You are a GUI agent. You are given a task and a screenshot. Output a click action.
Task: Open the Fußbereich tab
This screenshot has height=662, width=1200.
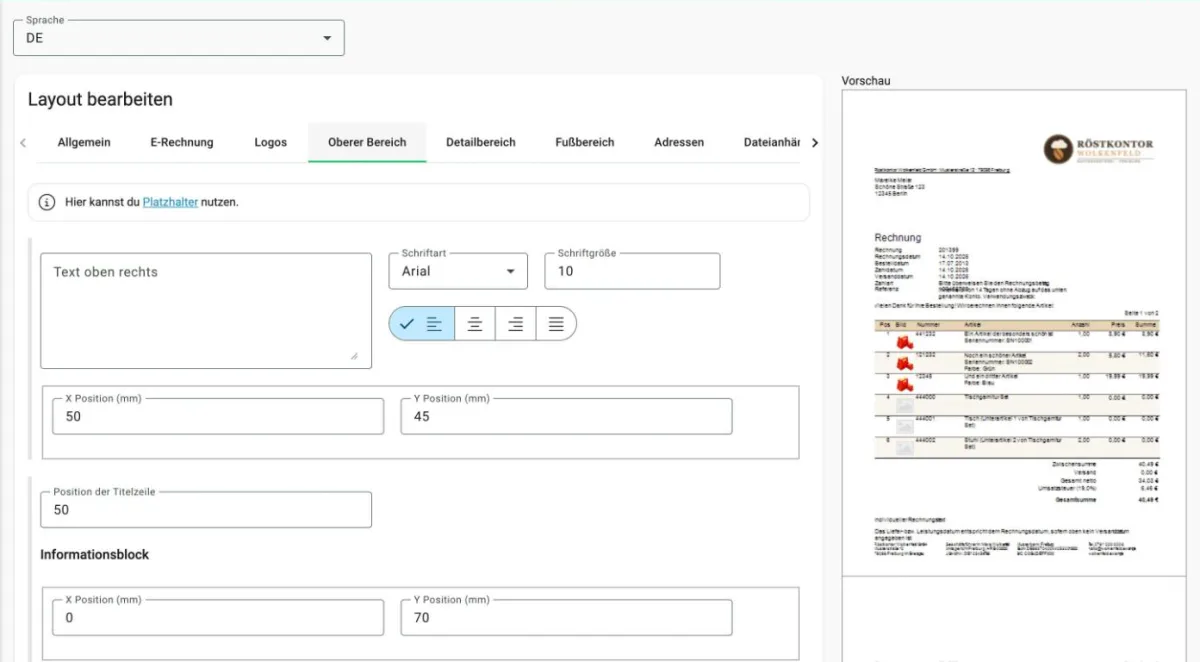[585, 142]
